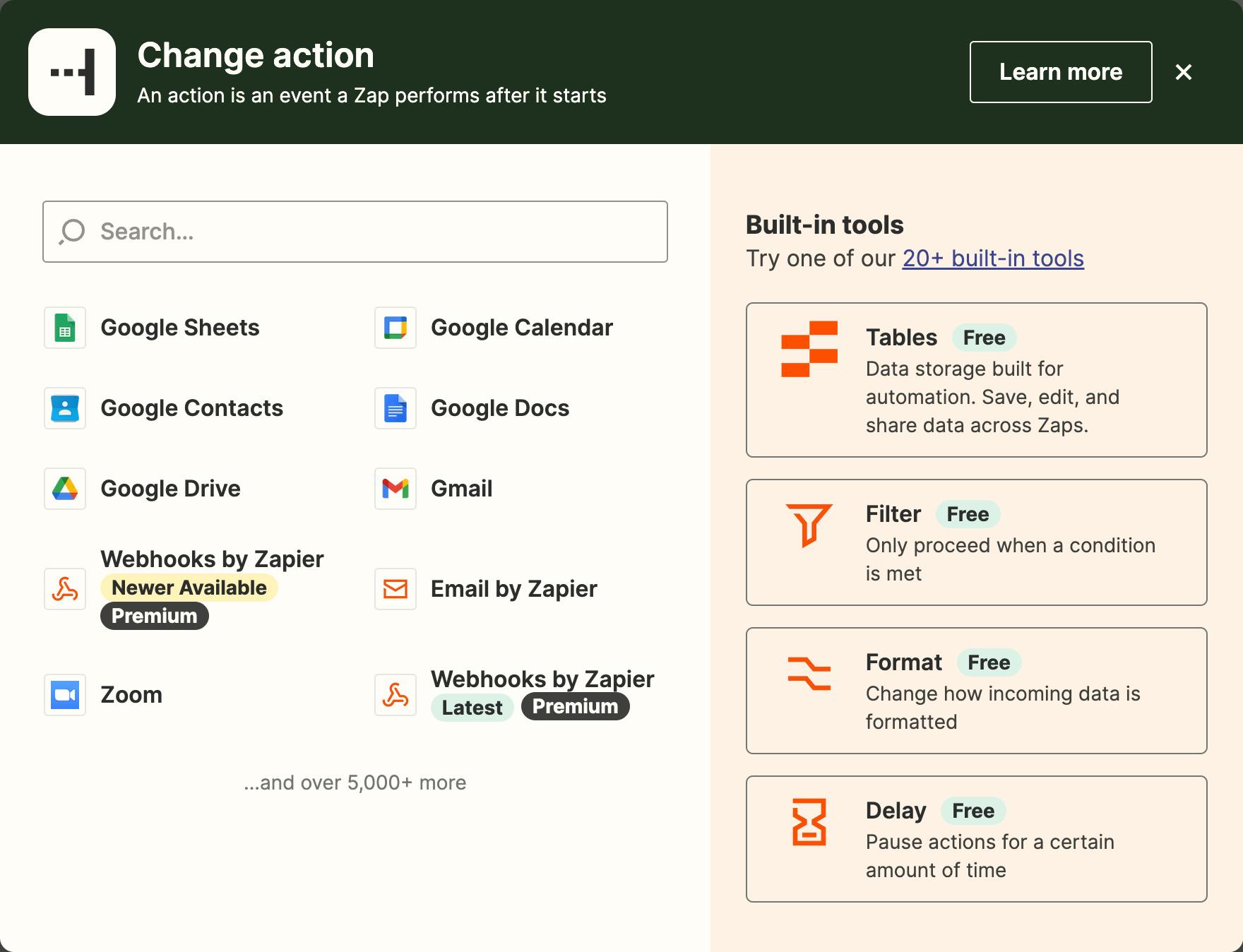Click "...and over 5,000+ more" text
The height and width of the screenshot is (952, 1243).
[355, 783]
